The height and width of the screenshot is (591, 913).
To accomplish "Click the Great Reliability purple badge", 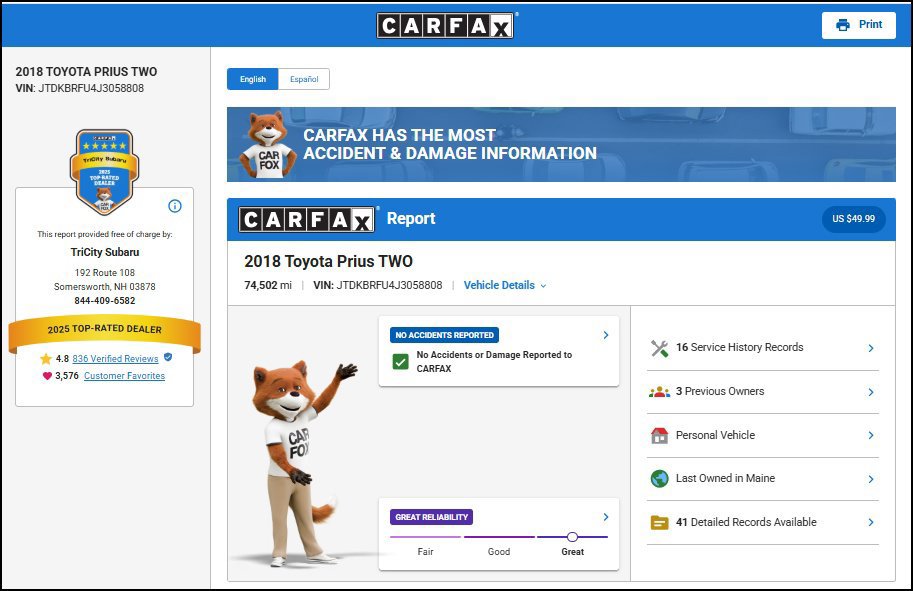I will click(431, 517).
